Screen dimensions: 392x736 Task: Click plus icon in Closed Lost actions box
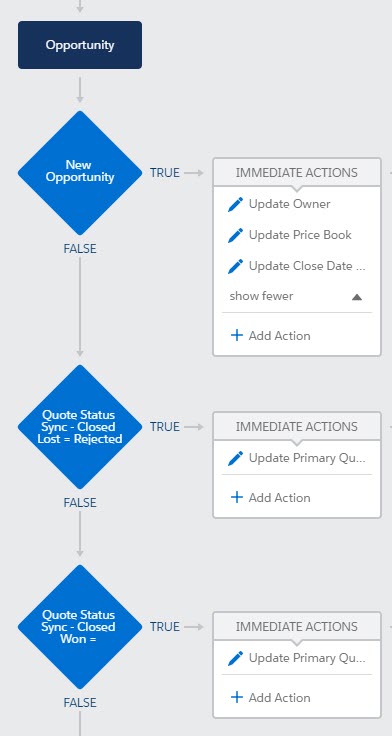237,497
